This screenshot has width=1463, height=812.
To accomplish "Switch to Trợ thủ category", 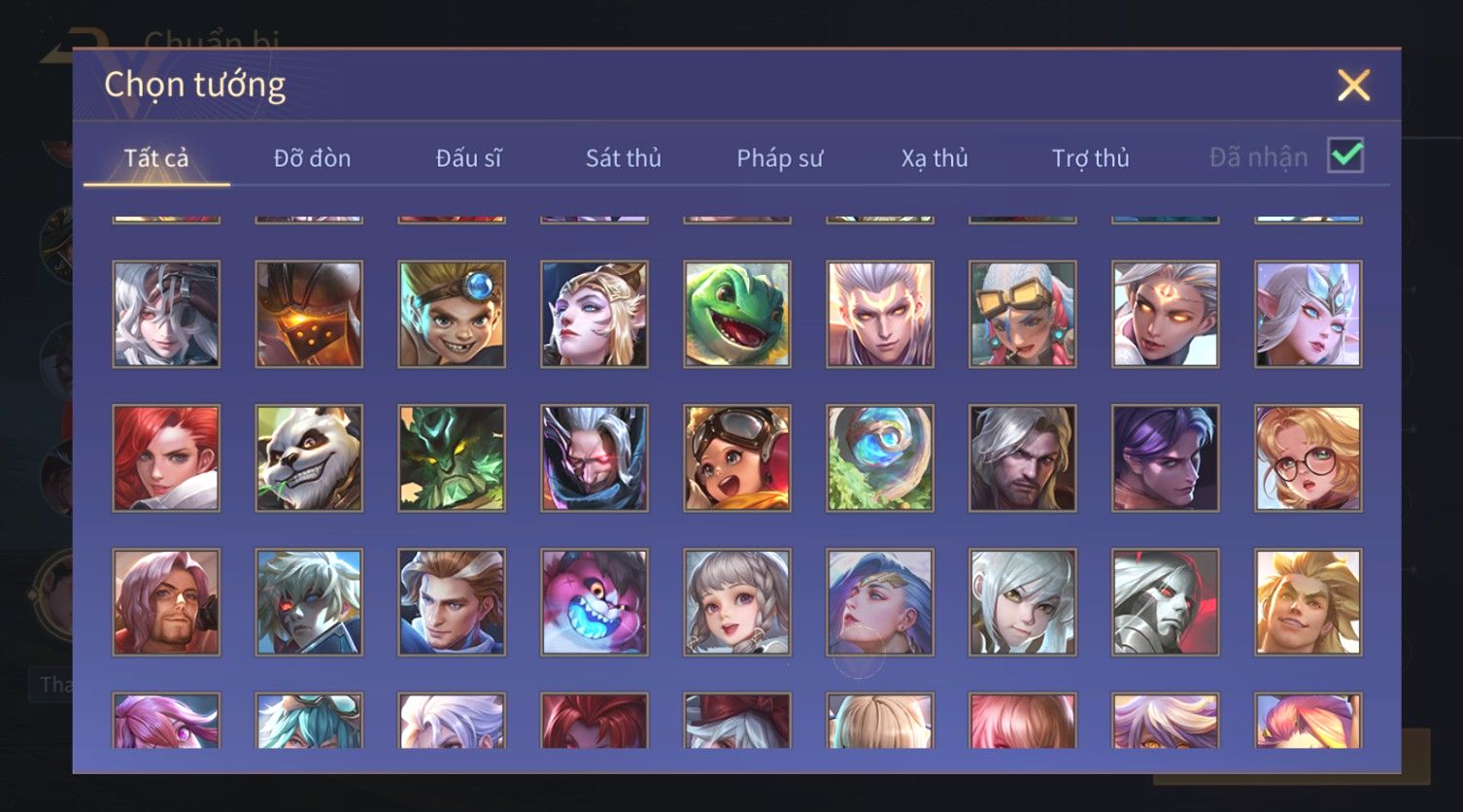I will click(1090, 157).
